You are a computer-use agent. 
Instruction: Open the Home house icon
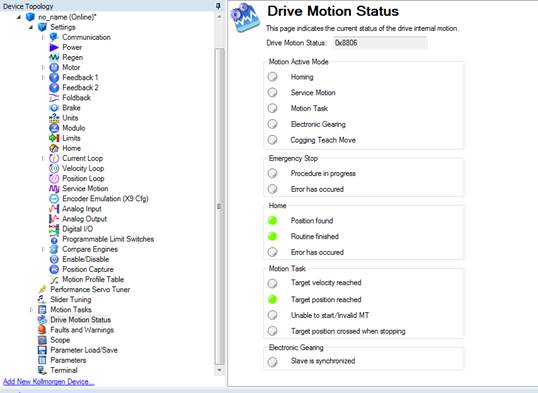click(x=54, y=148)
